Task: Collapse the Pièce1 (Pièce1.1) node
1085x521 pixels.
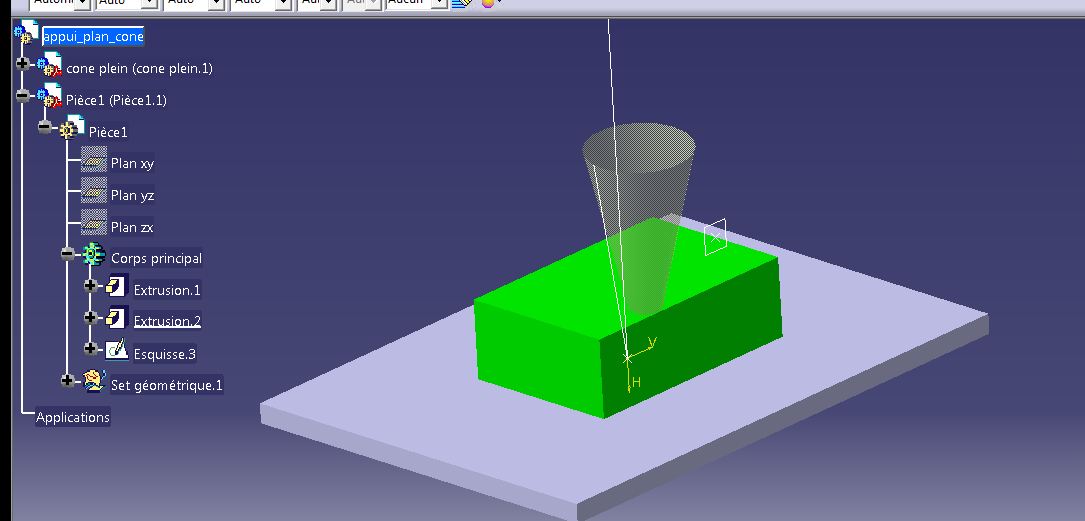Action: 22,96
